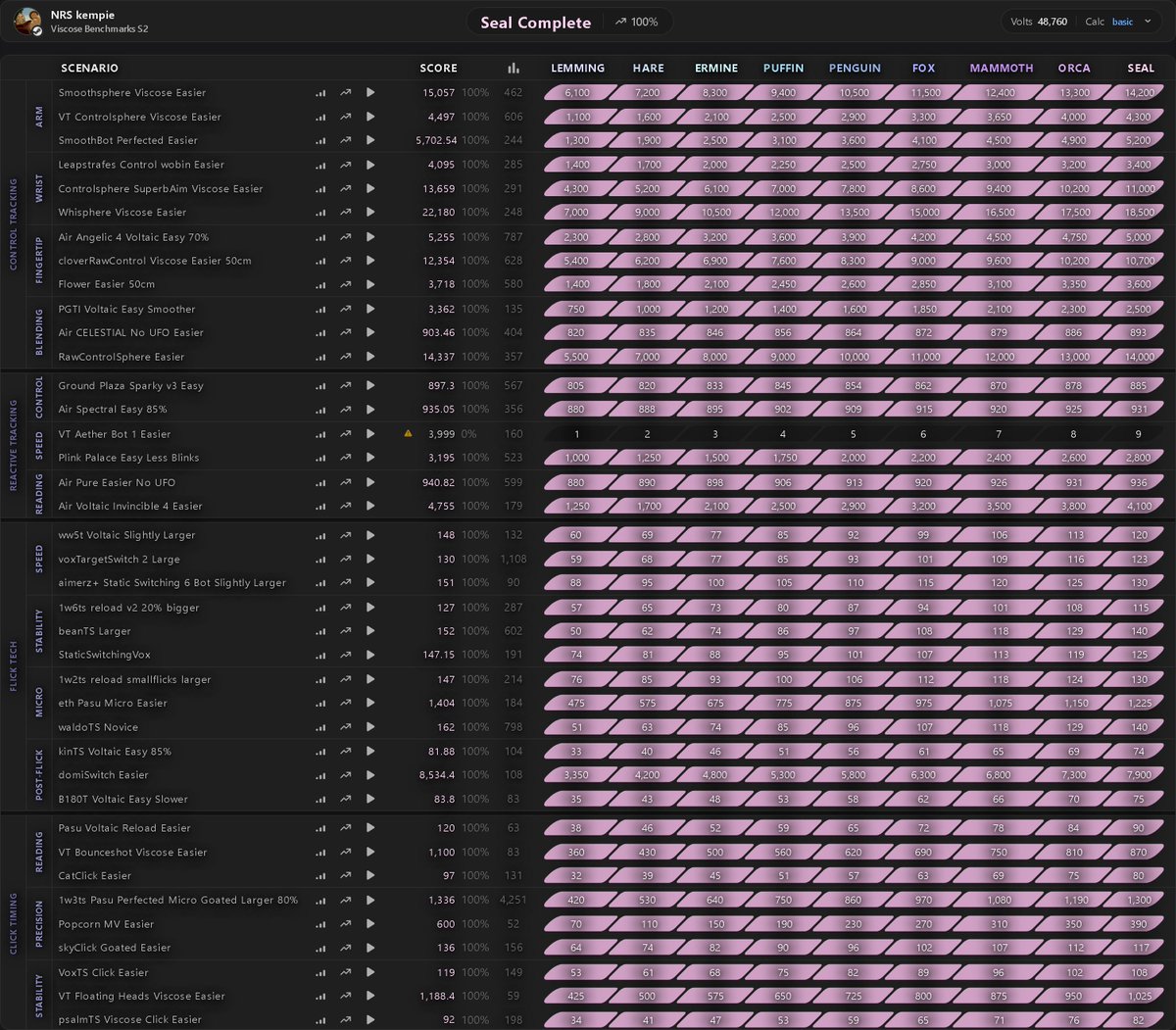Open leaderboard for Air Spectral Easy 85%

click(320, 410)
